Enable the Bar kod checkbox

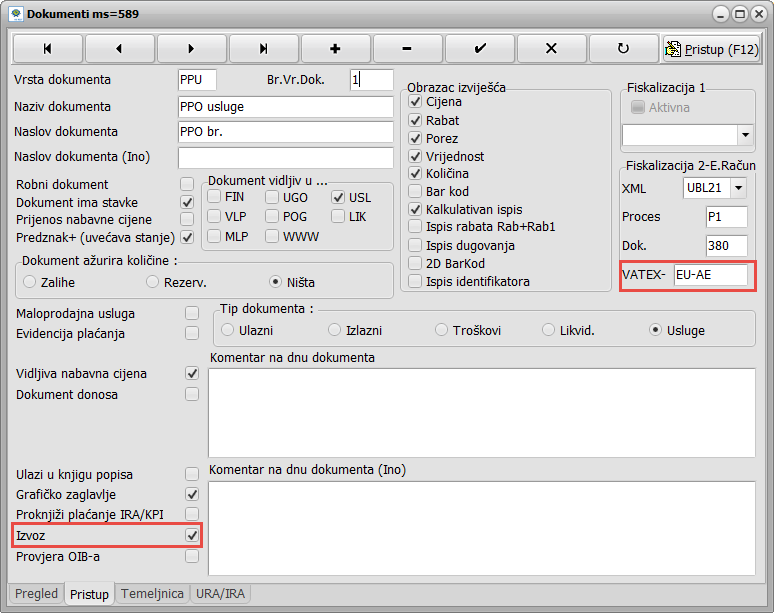pyautogui.click(x=416, y=192)
